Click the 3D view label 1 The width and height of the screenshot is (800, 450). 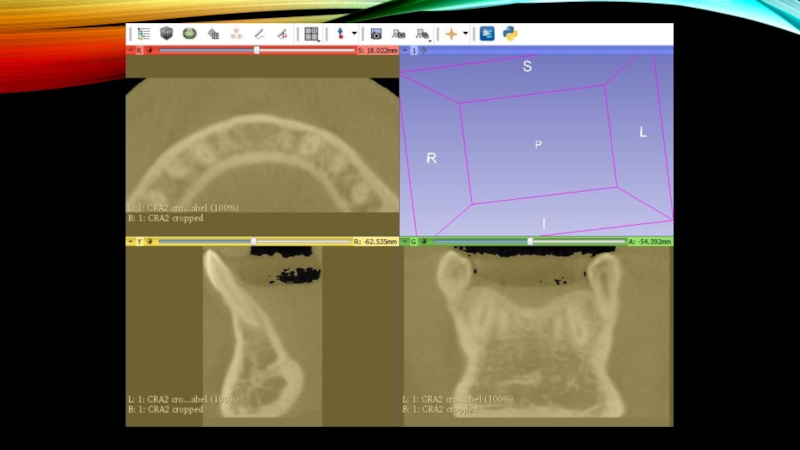414,51
